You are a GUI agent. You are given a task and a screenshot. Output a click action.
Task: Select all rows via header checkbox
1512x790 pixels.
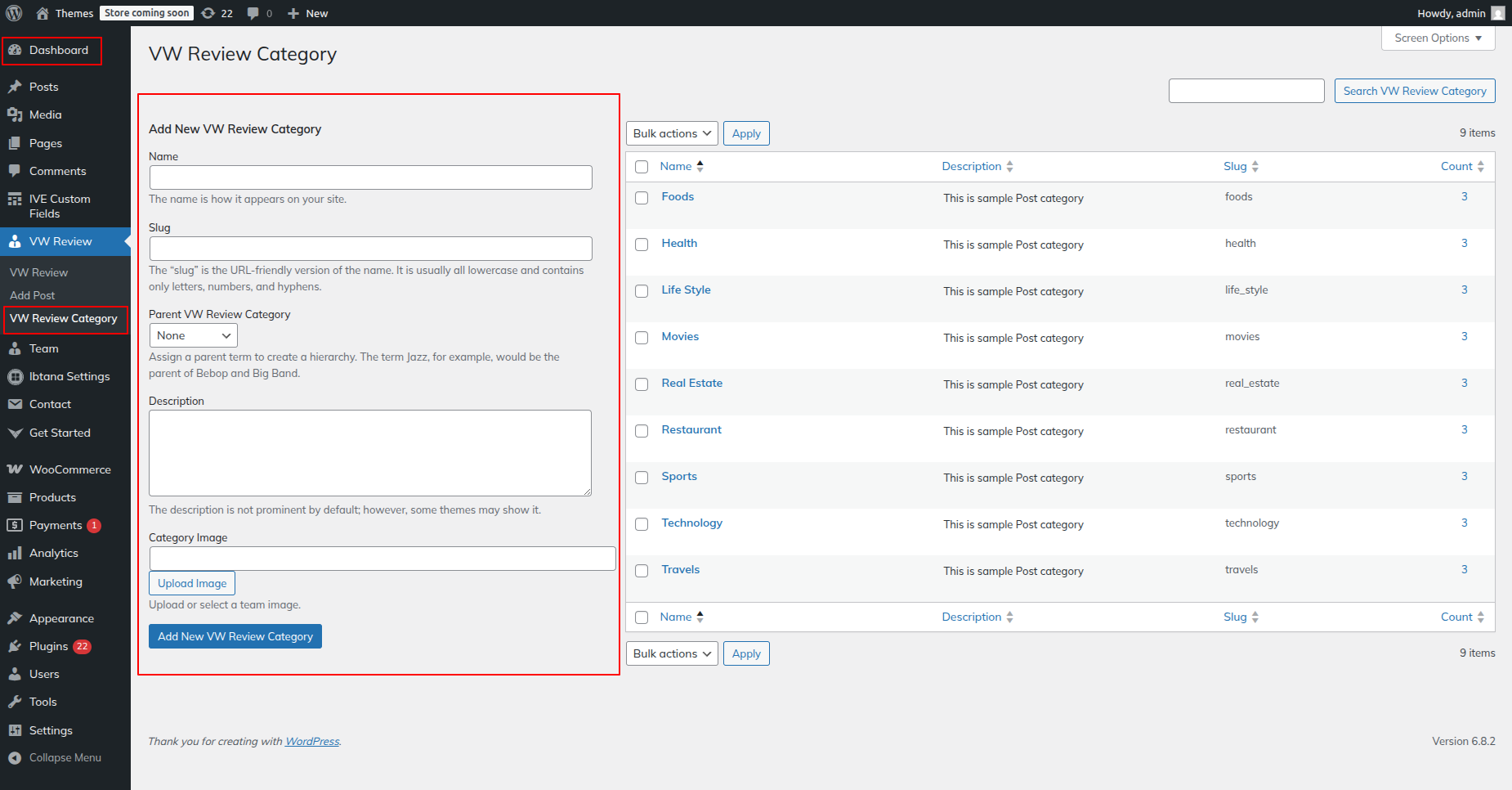(x=642, y=167)
